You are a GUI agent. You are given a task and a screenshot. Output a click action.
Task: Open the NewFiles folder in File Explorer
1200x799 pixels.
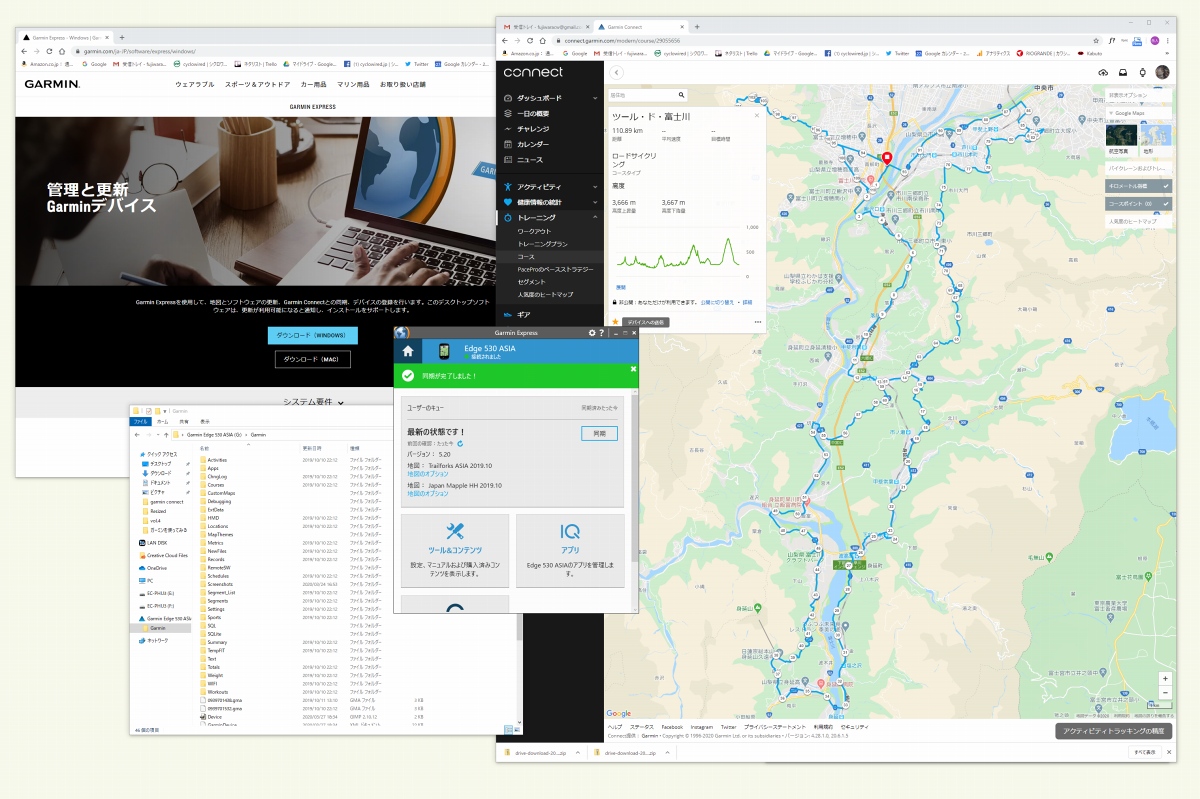click(216, 551)
